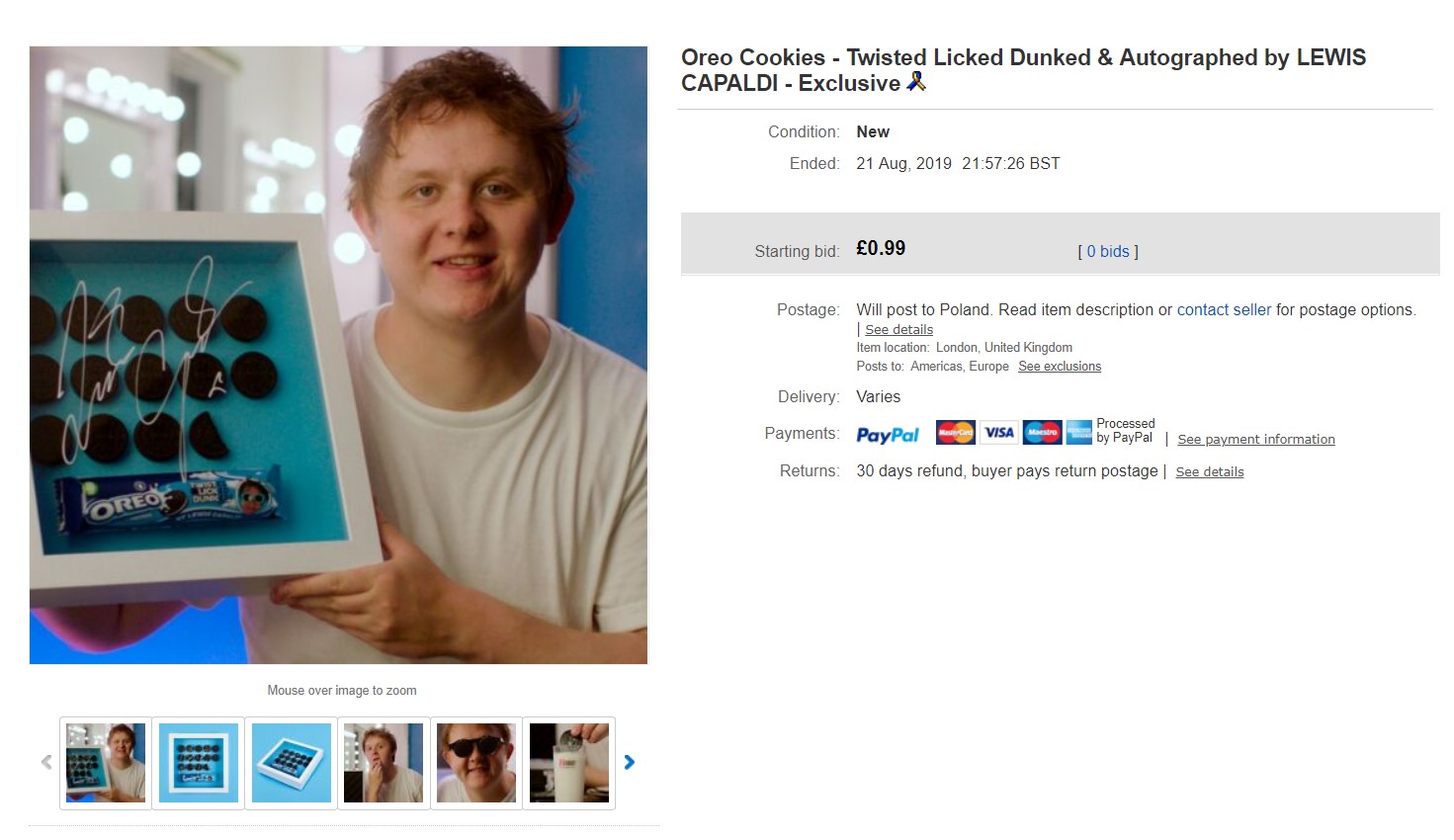Open See details next to Returns
The image size is (1454, 840).
[x=1210, y=471]
